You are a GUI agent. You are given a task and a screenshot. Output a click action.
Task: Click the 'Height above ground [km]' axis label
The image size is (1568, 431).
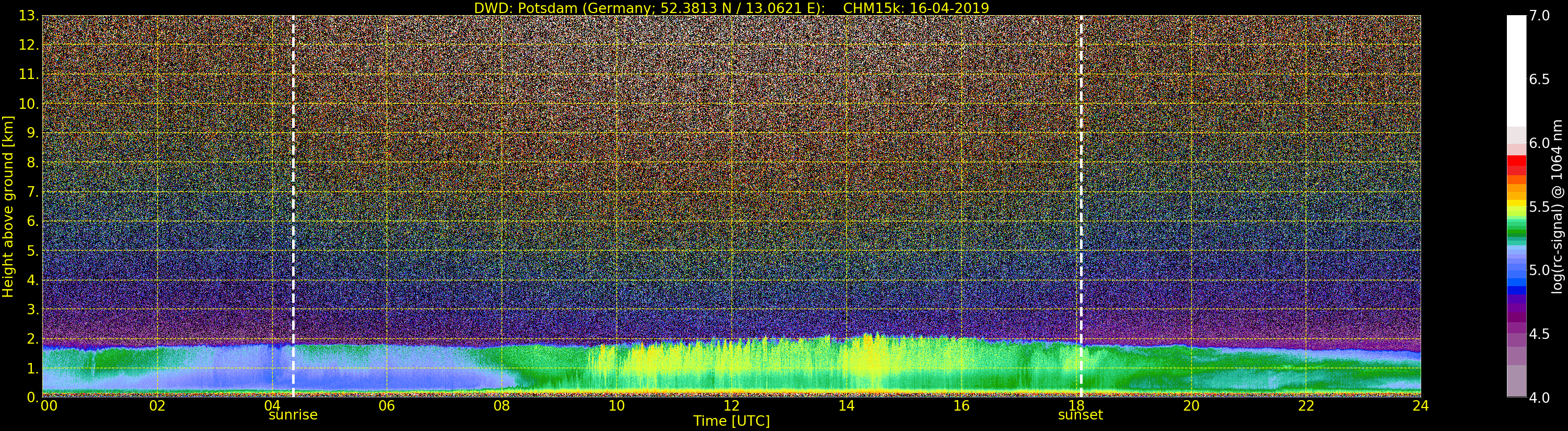point(8,207)
